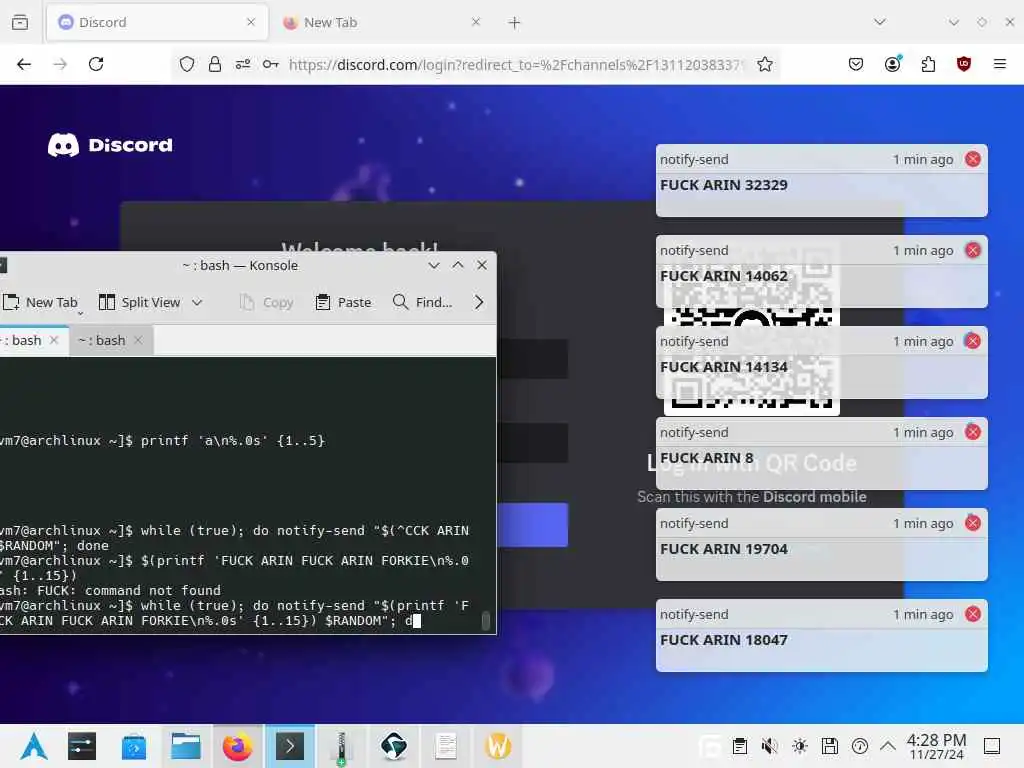Open the brightness tray icon
Viewport: 1024px width, 768px height.
pyautogui.click(x=800, y=746)
